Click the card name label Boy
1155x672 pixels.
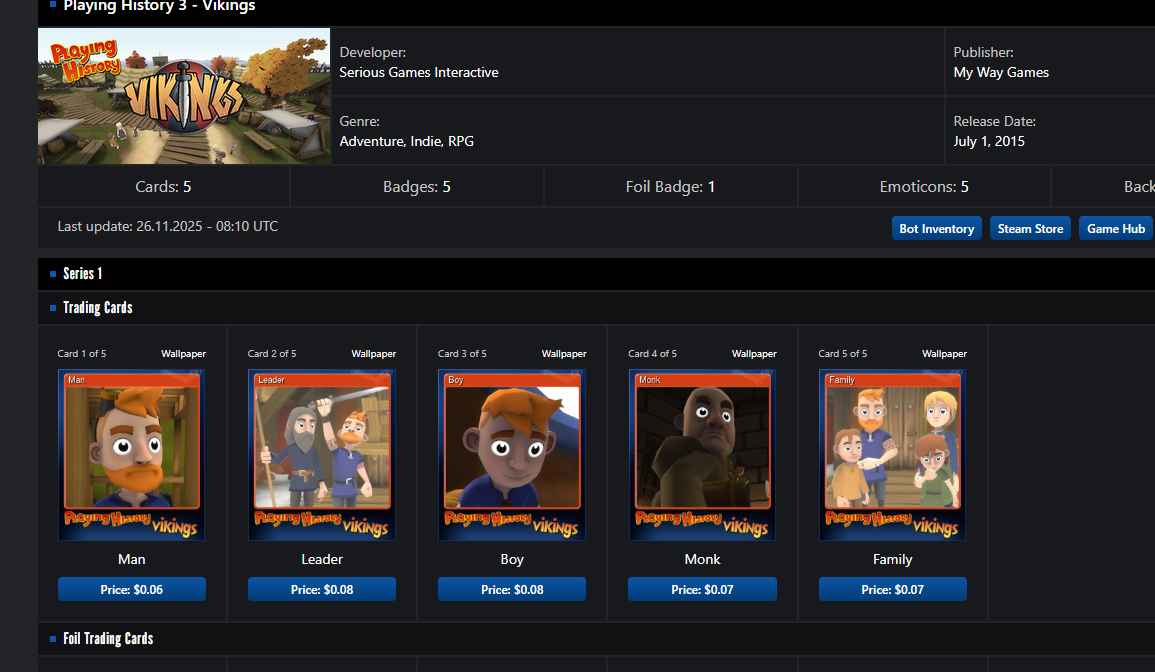click(x=512, y=559)
